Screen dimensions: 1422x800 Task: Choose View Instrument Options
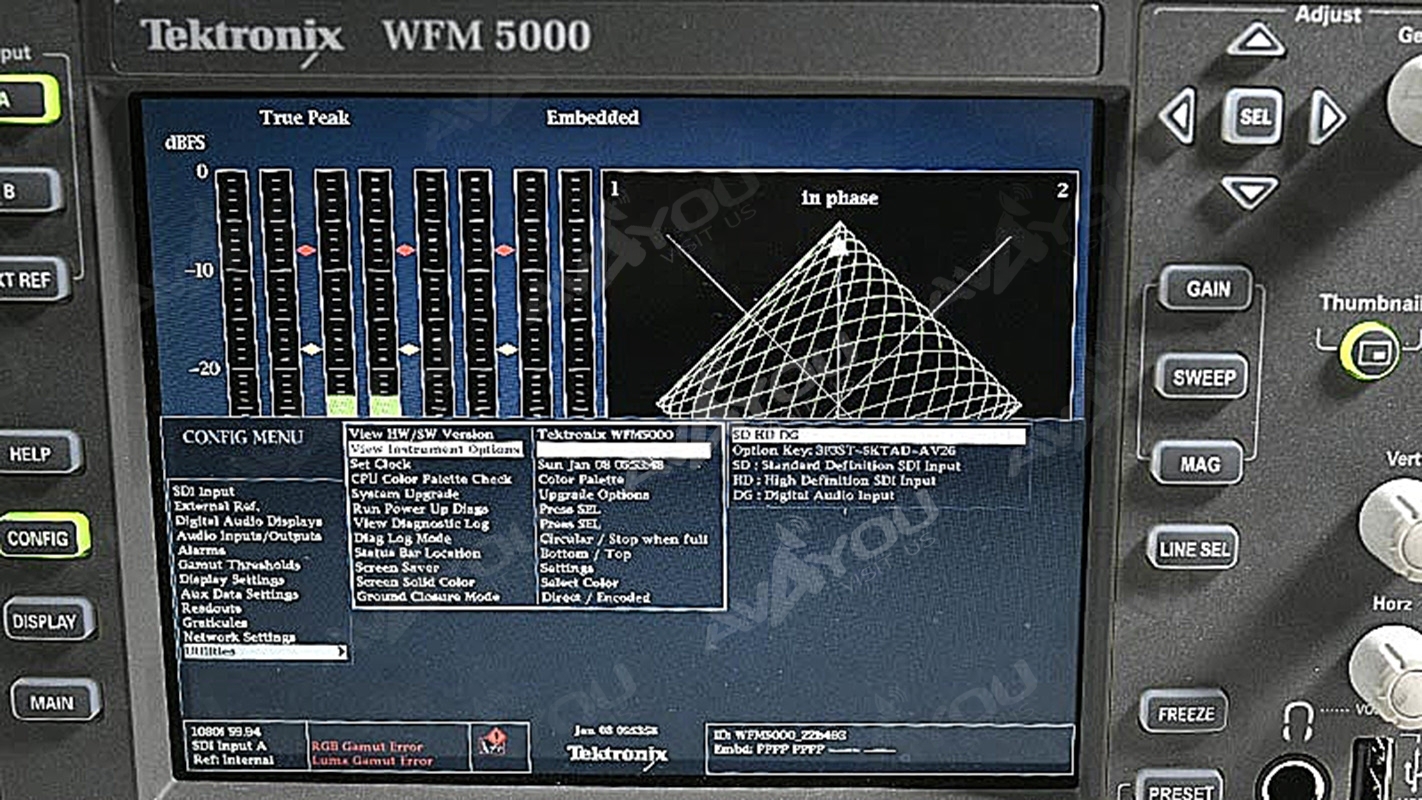437,450
